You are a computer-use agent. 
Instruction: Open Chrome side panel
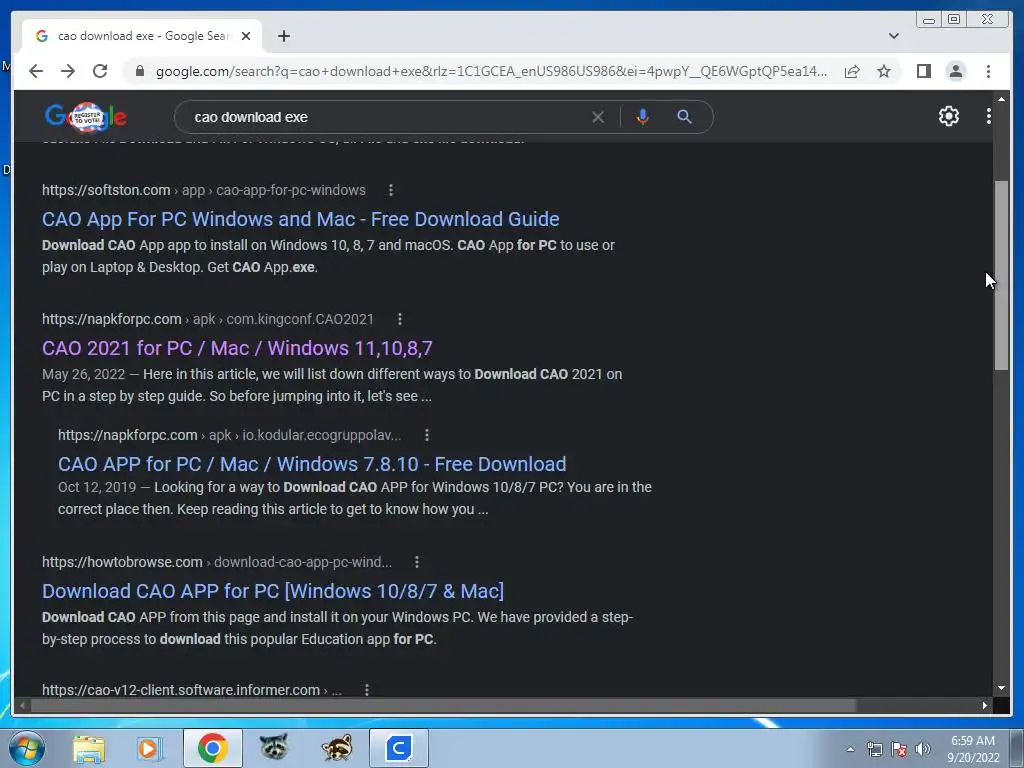[x=923, y=71]
